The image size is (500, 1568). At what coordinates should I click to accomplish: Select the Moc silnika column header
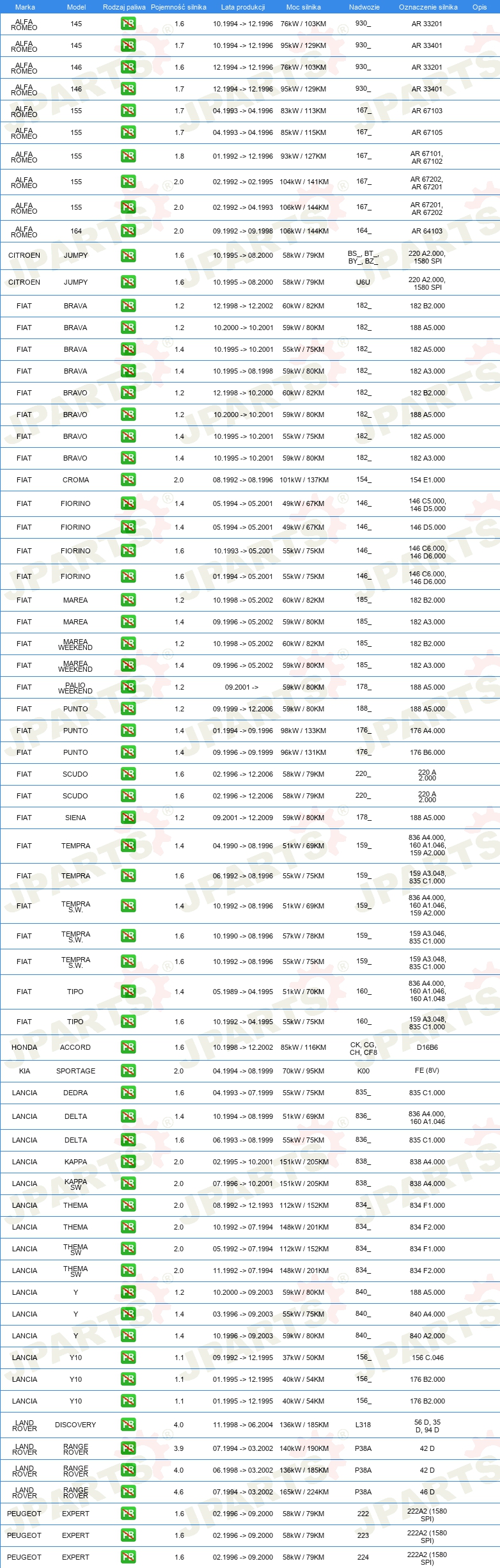[304, 7]
